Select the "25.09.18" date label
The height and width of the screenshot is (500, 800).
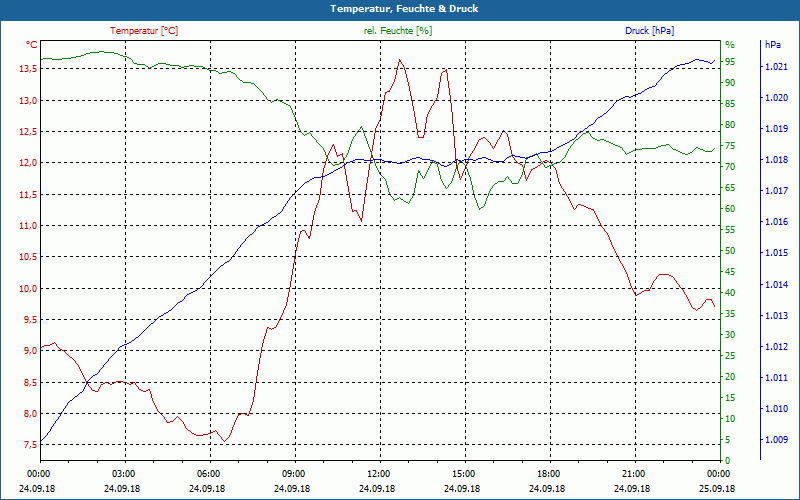[x=717, y=488]
